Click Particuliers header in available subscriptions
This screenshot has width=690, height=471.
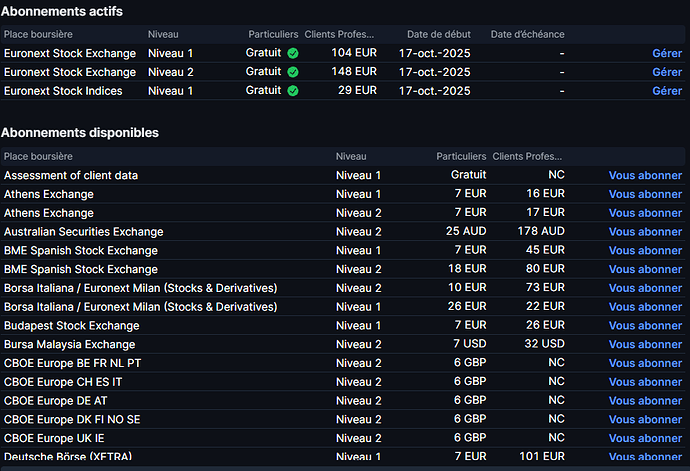point(461,156)
